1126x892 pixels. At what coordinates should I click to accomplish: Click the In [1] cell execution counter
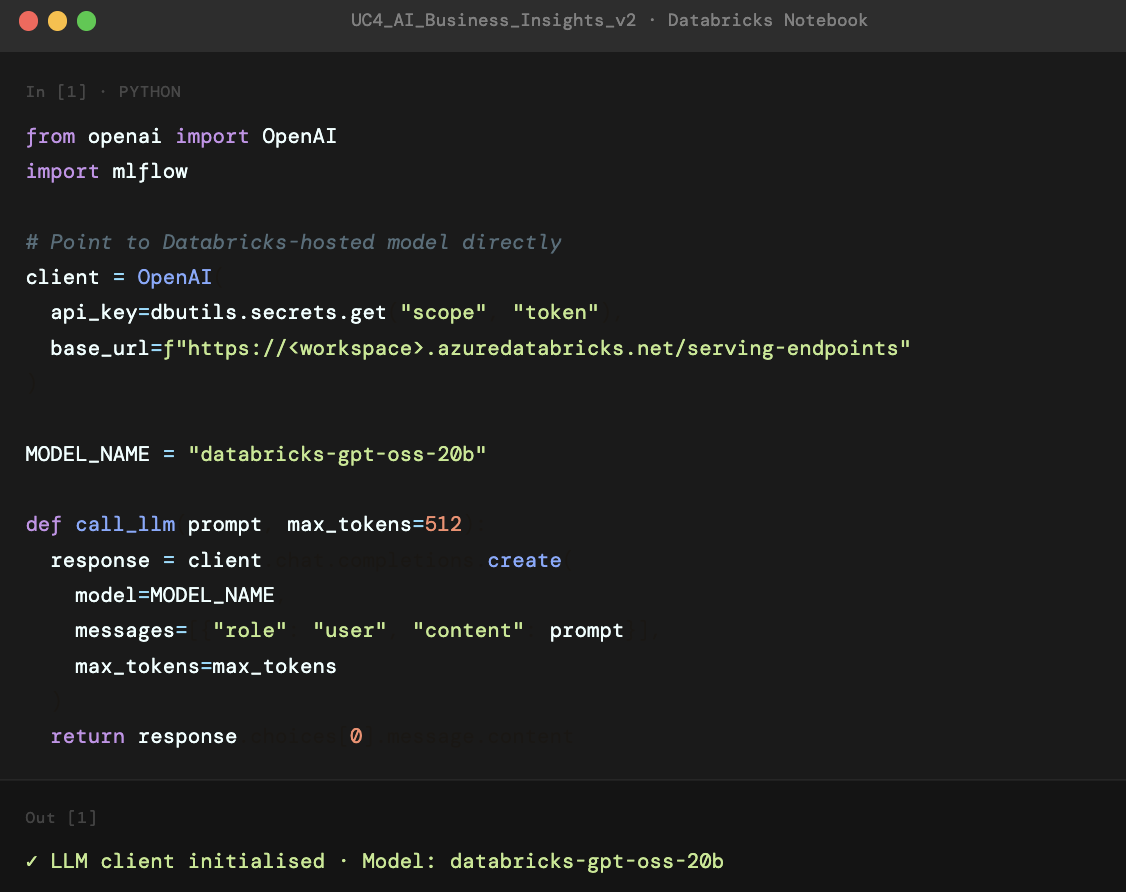tap(56, 91)
